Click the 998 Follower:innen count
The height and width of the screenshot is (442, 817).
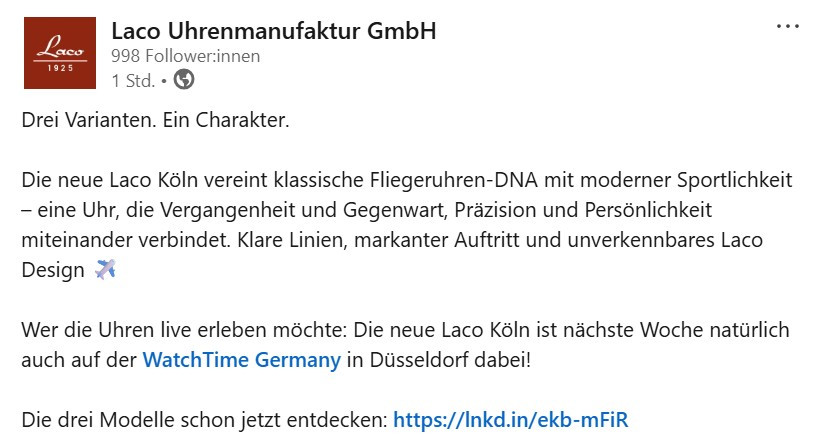tap(185, 56)
